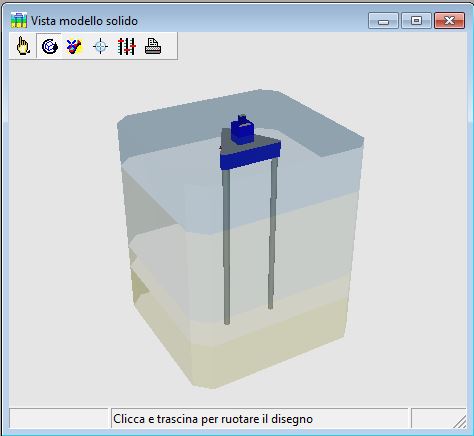Close the Vista modello solido window
Image resolution: width=474 pixels, height=436 pixels.
pos(449,21)
